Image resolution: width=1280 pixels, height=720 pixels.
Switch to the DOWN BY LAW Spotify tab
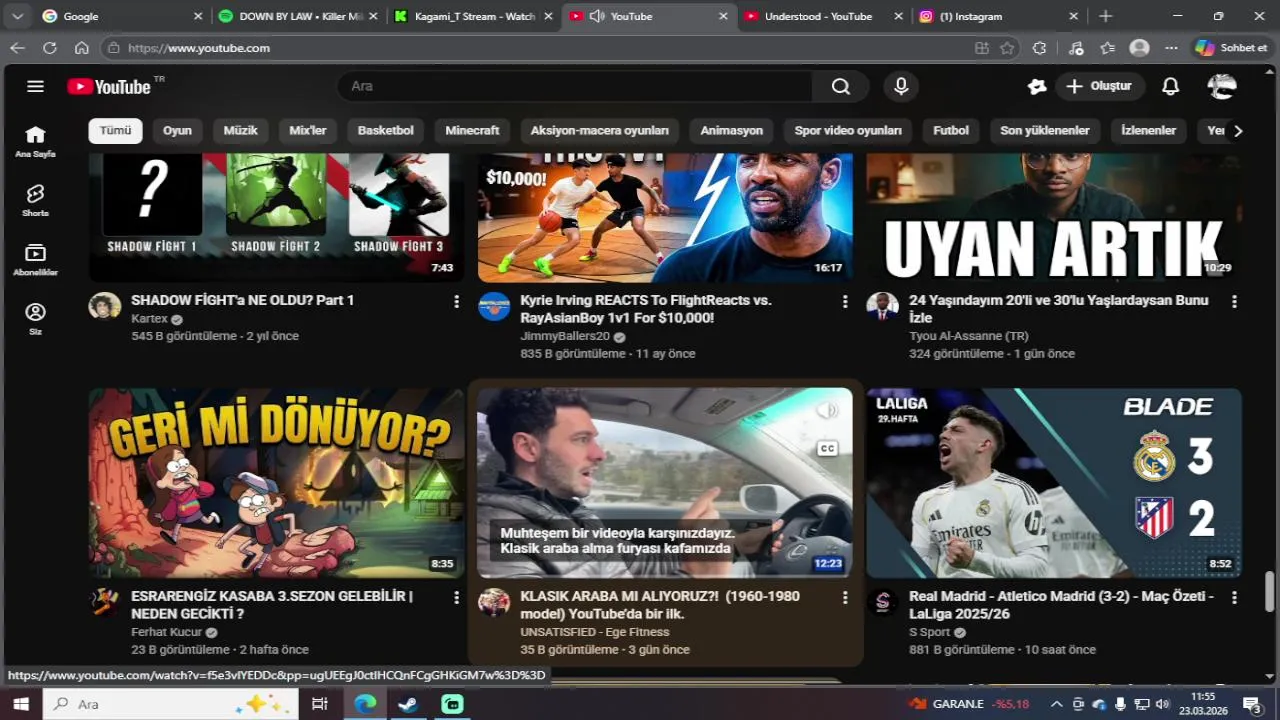coord(297,16)
